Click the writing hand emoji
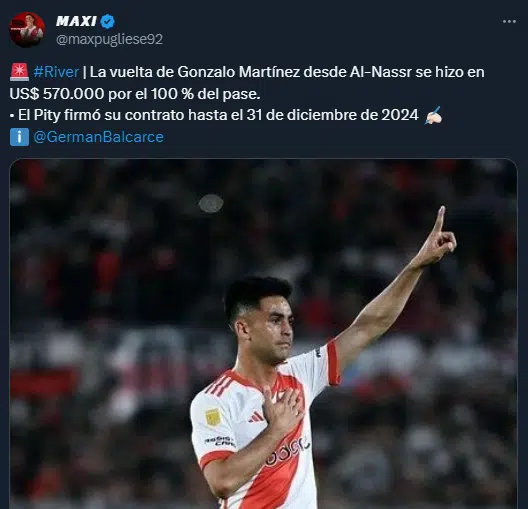The image size is (528, 509). click(x=433, y=115)
